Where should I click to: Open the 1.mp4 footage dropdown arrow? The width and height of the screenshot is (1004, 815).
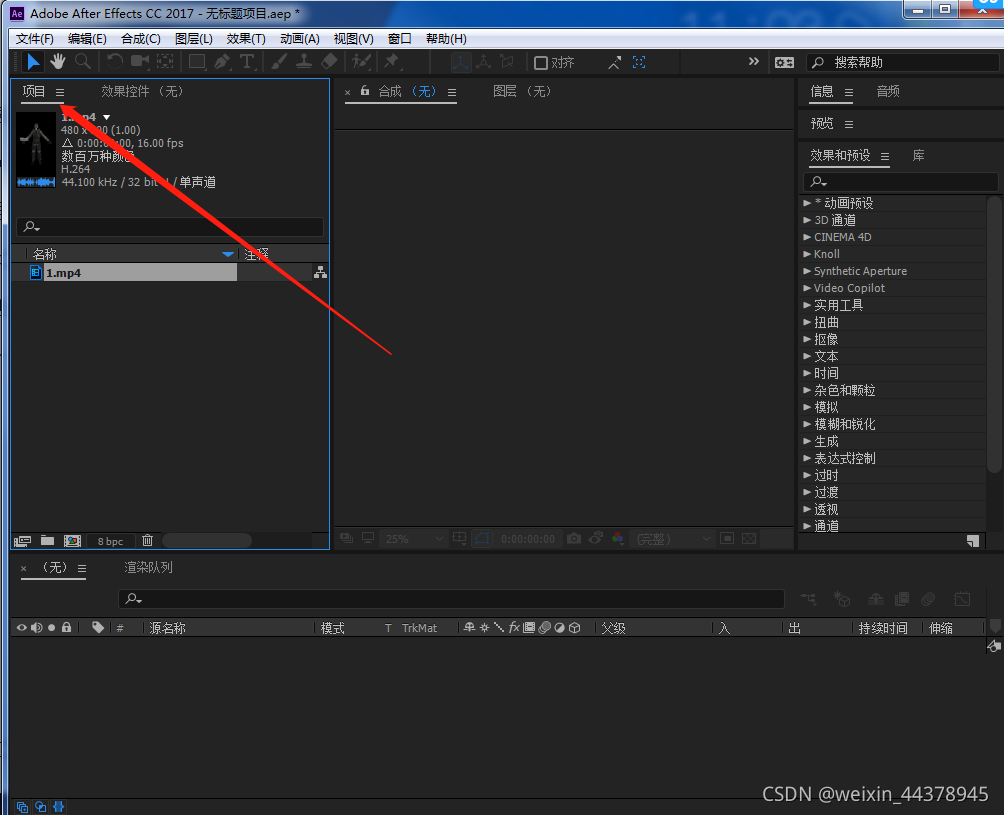(107, 117)
